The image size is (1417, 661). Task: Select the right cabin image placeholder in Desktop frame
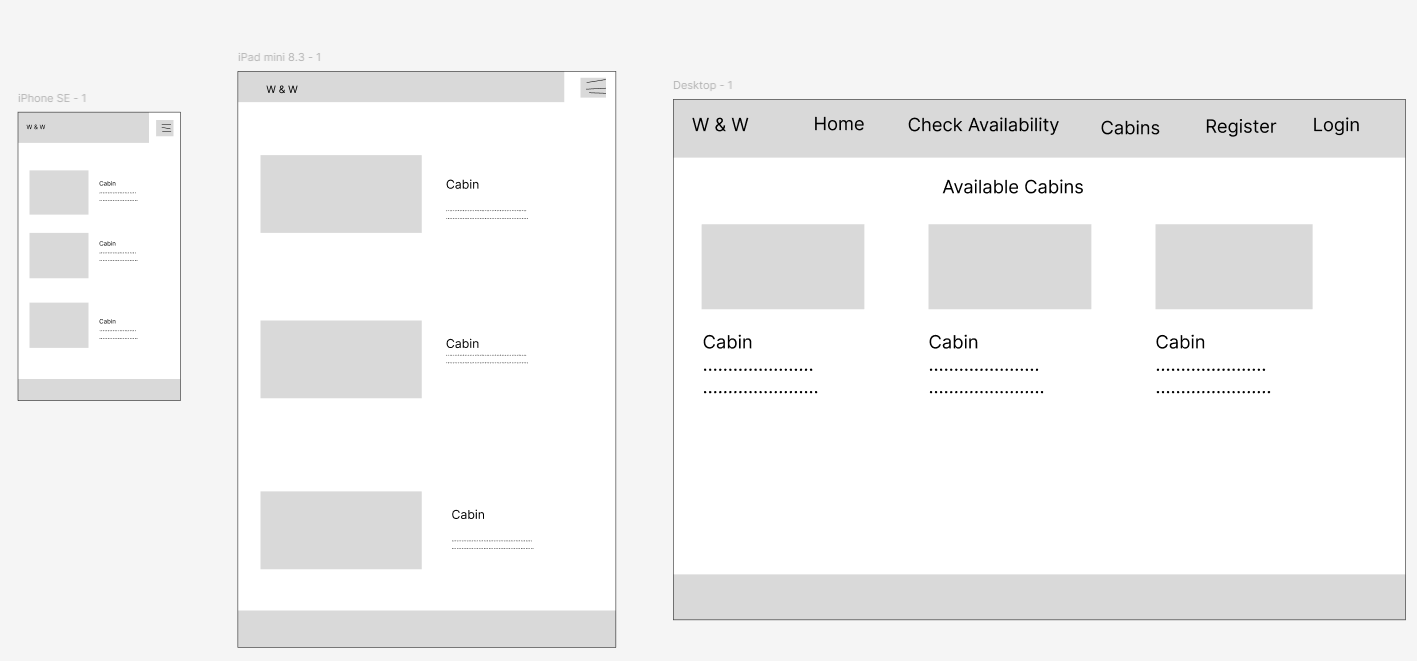pyautogui.click(x=1234, y=266)
